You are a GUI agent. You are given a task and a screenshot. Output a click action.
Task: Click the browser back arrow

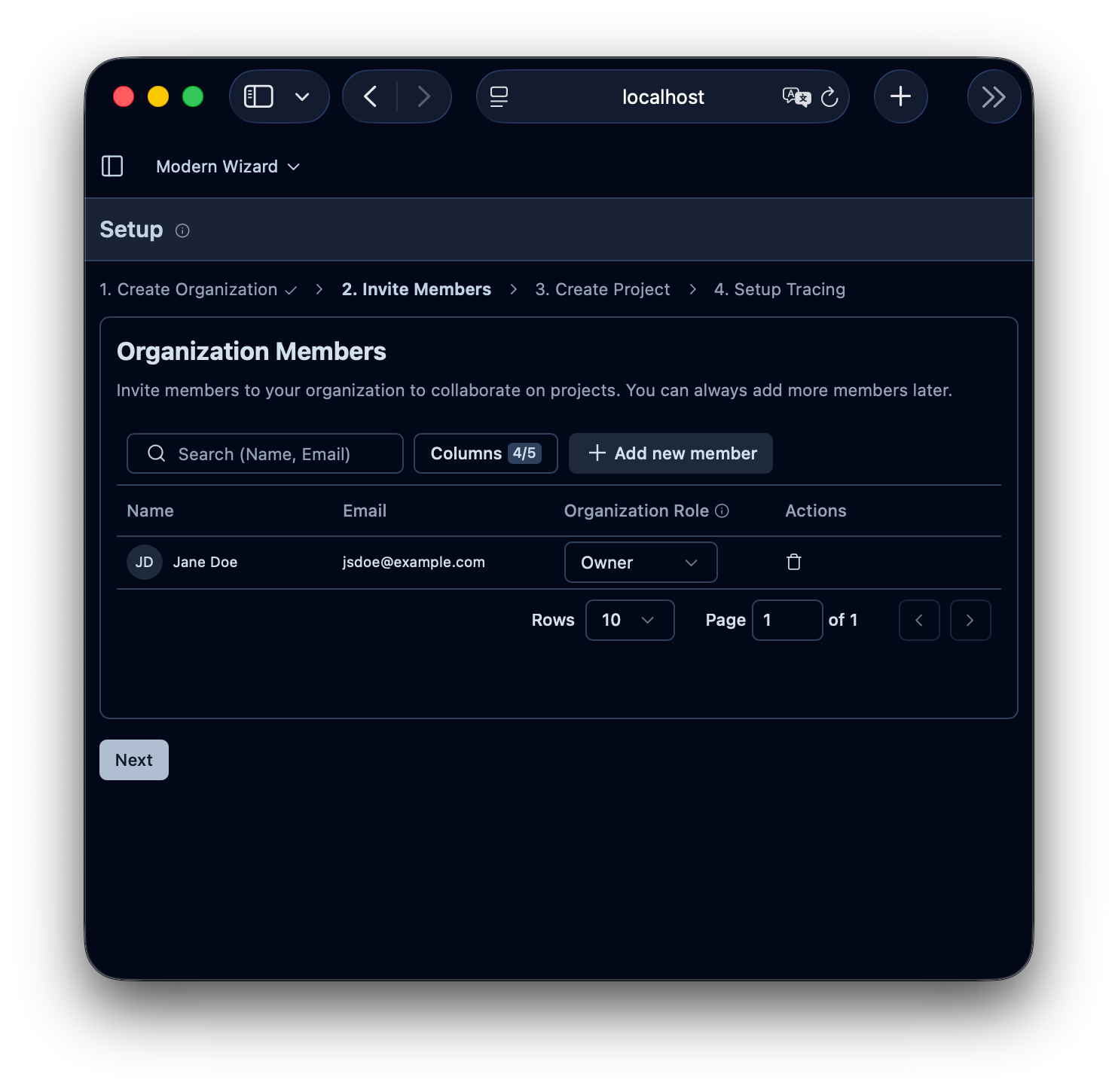point(371,96)
